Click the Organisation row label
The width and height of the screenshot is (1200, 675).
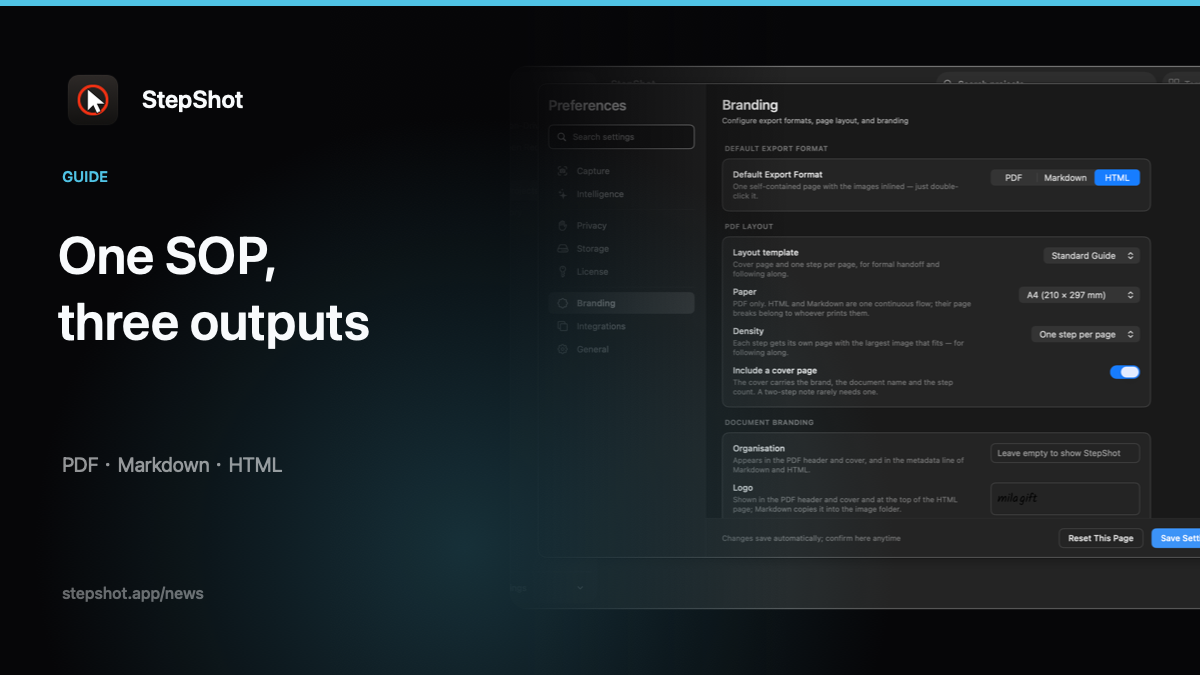click(x=759, y=449)
